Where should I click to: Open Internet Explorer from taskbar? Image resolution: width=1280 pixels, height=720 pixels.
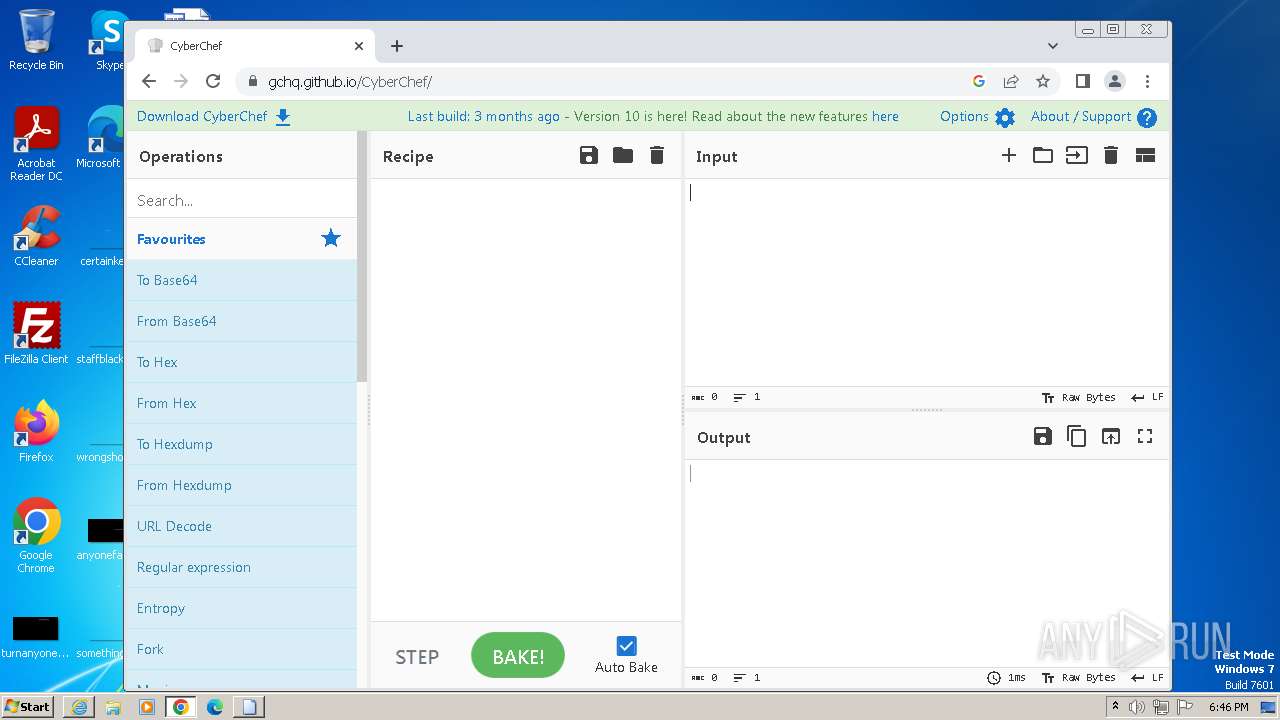tap(79, 707)
